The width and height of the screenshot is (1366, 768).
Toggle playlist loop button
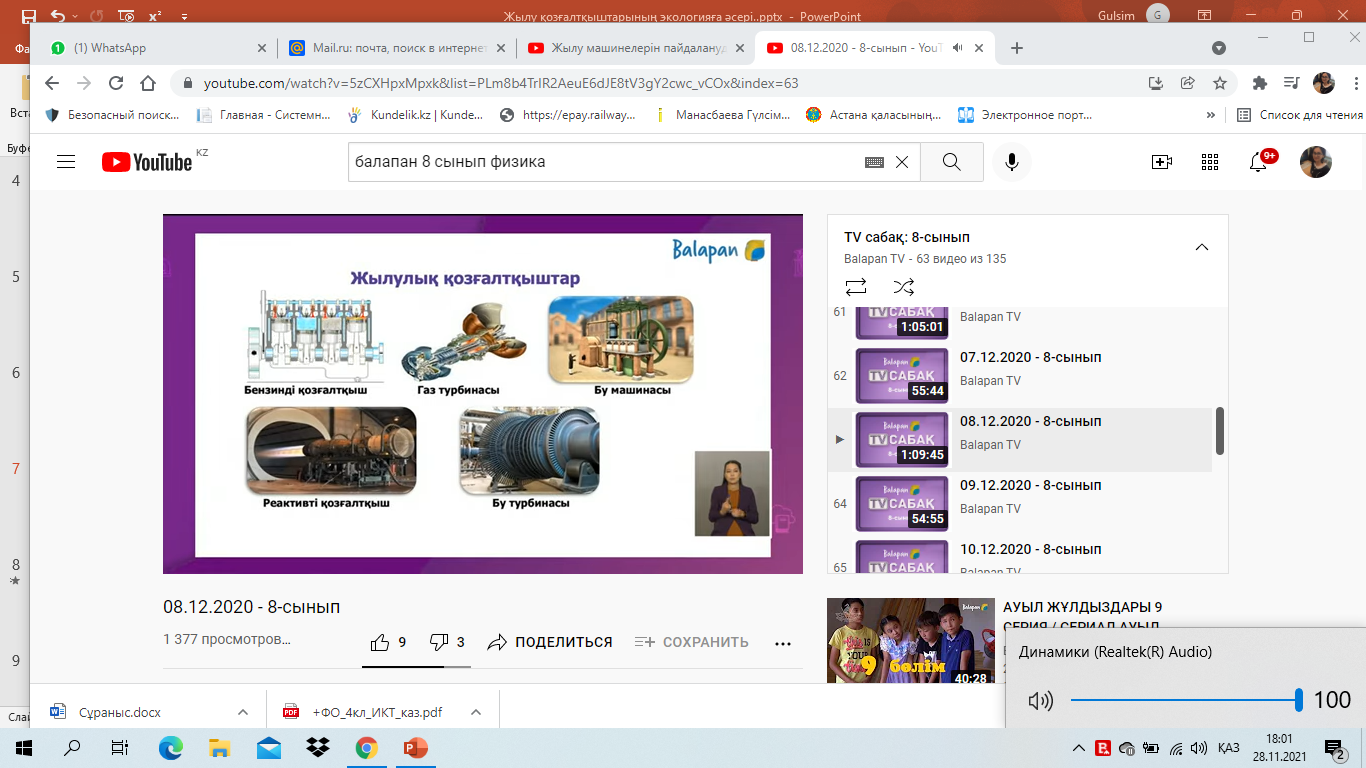point(856,287)
